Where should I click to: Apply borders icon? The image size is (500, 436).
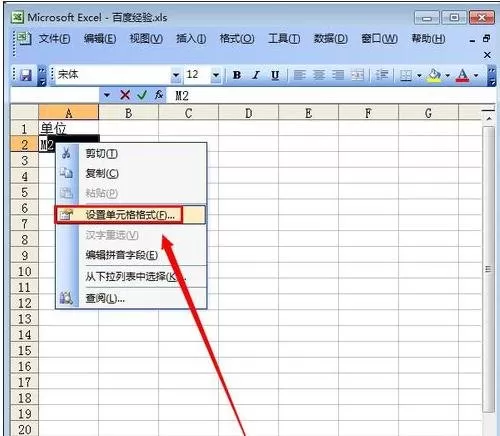point(406,76)
